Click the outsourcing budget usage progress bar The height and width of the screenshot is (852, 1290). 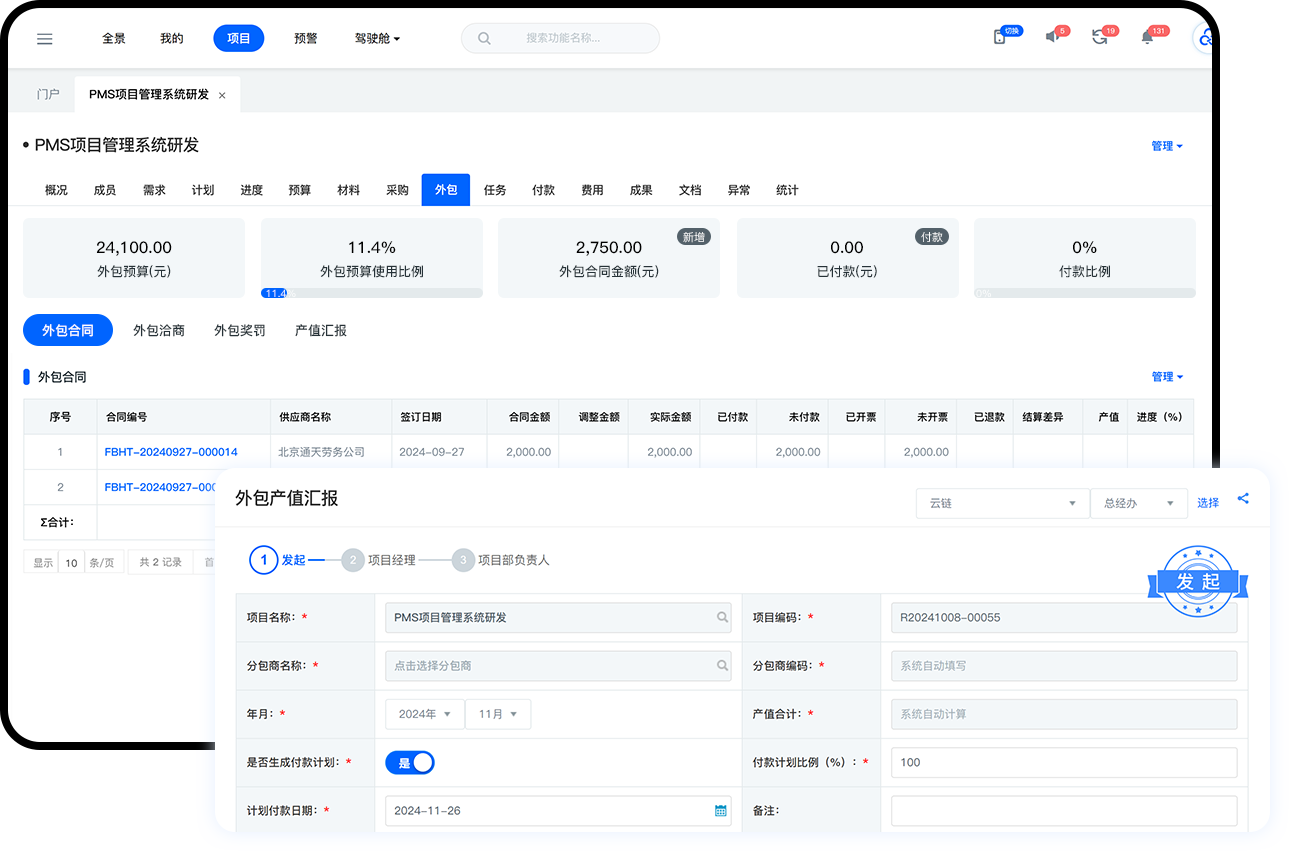[x=371, y=293]
